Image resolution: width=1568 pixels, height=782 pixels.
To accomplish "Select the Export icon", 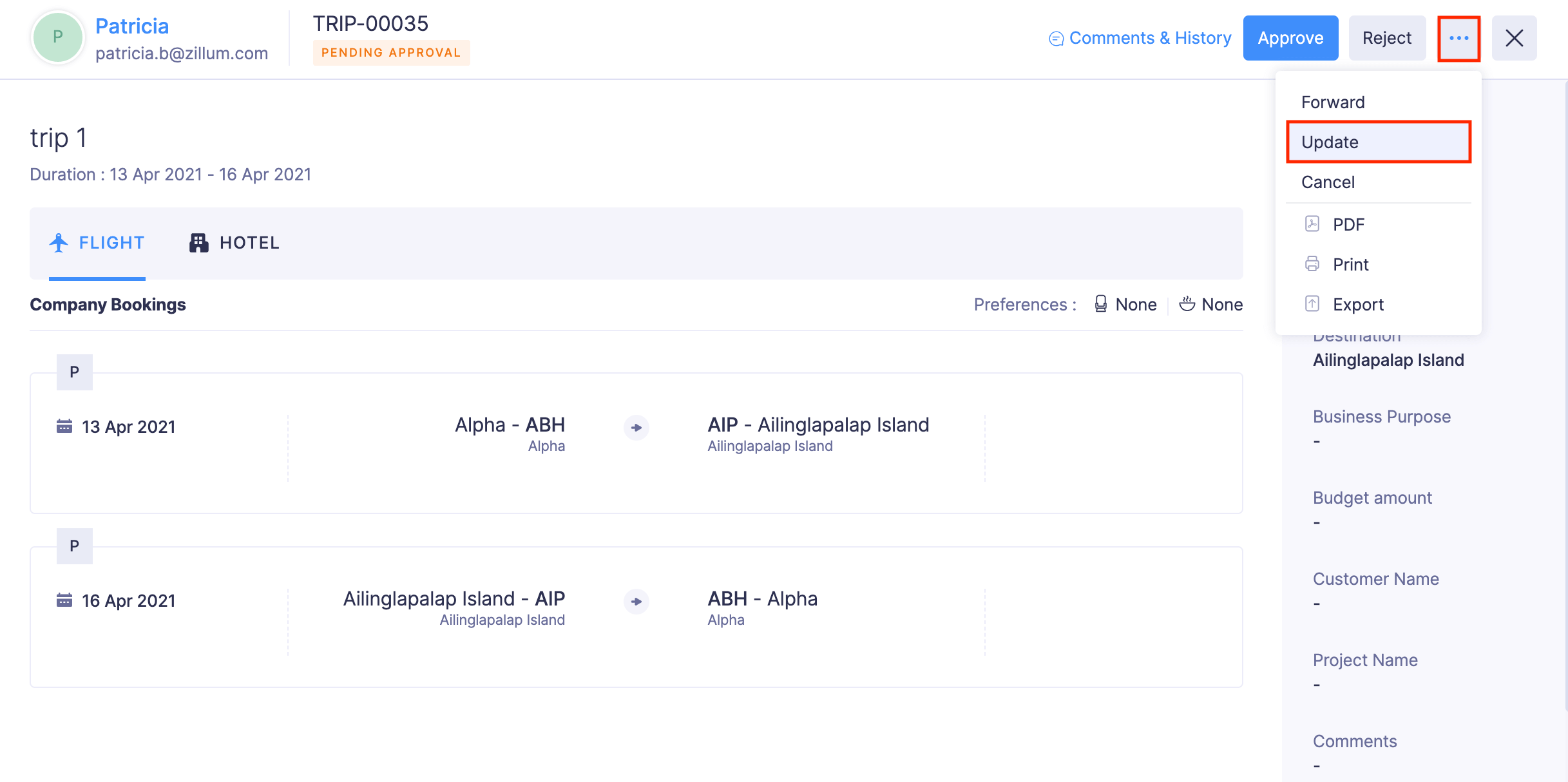I will click(x=1312, y=304).
